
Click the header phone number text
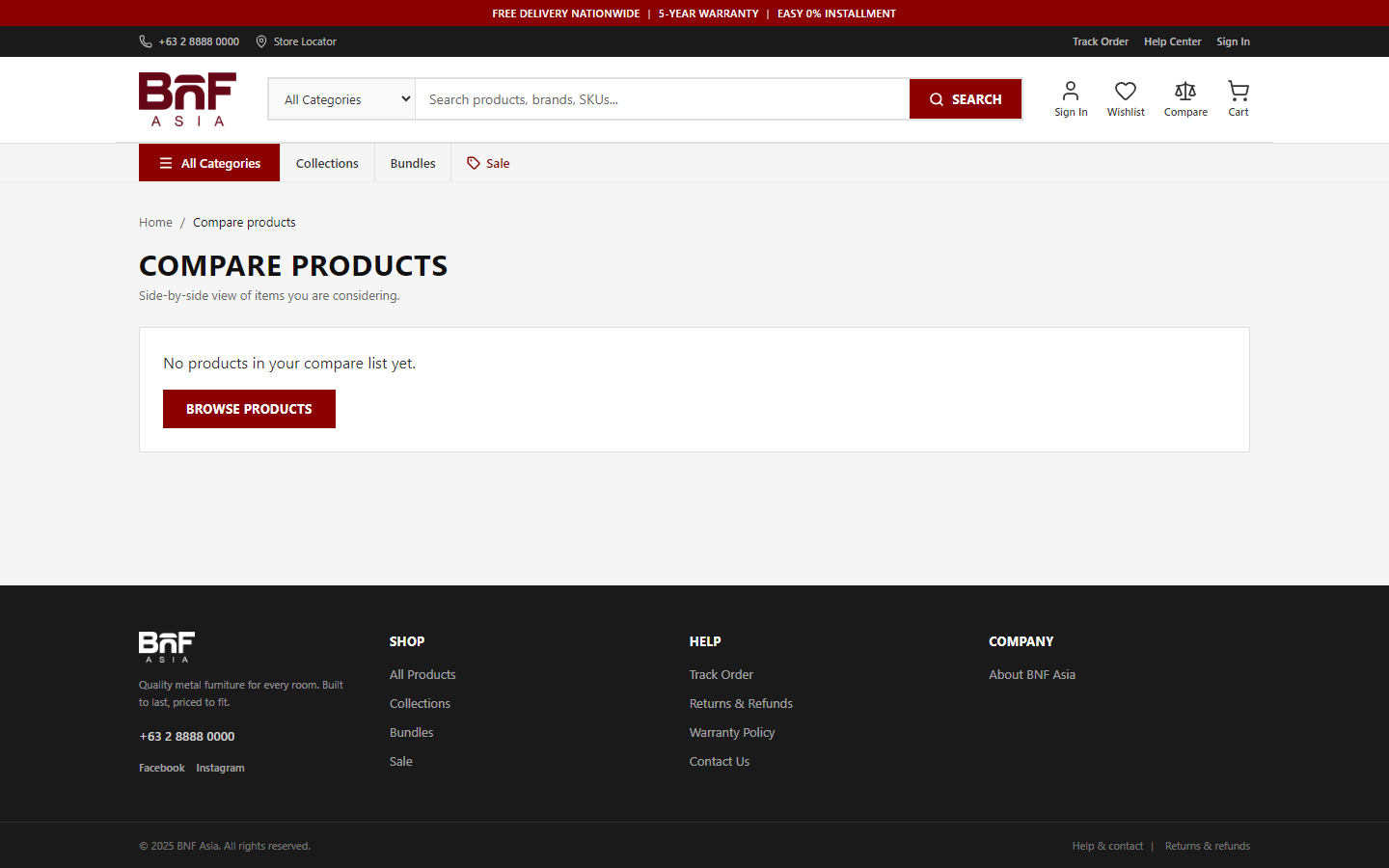click(199, 41)
